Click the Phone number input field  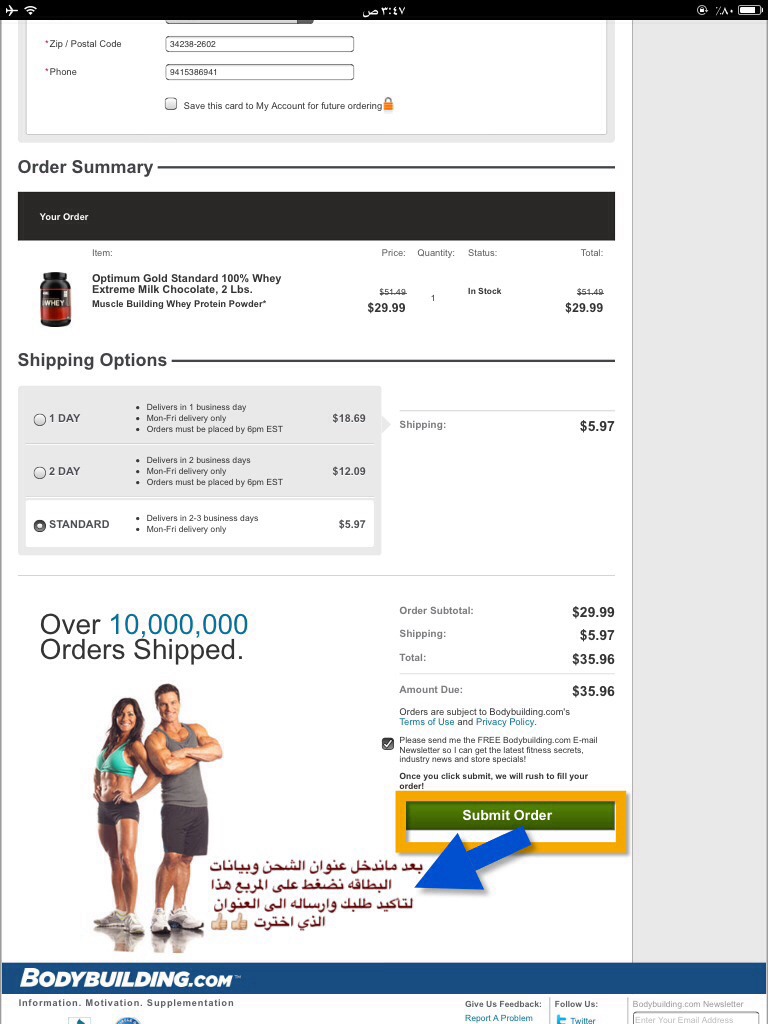(259, 72)
